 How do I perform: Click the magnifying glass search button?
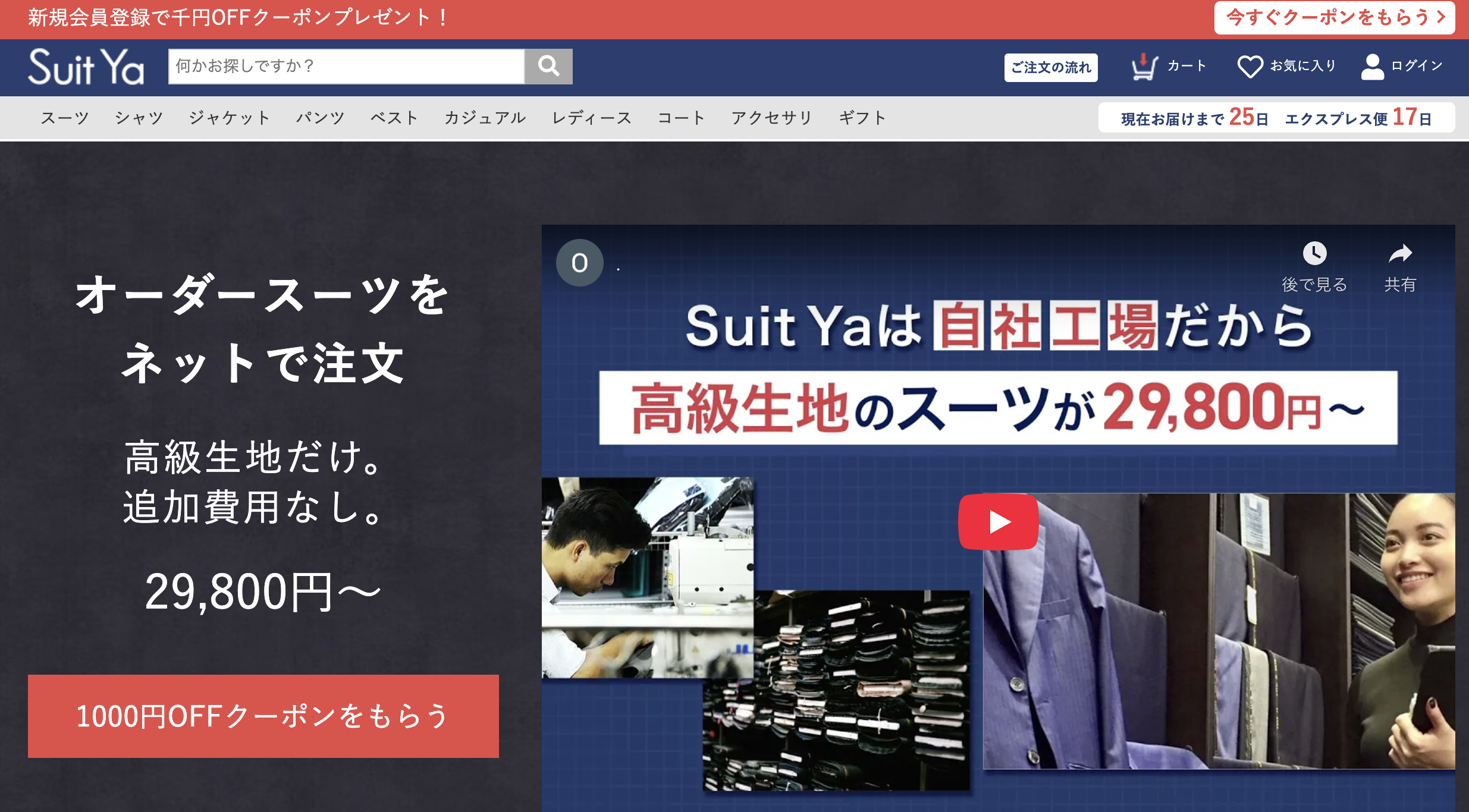(x=548, y=66)
